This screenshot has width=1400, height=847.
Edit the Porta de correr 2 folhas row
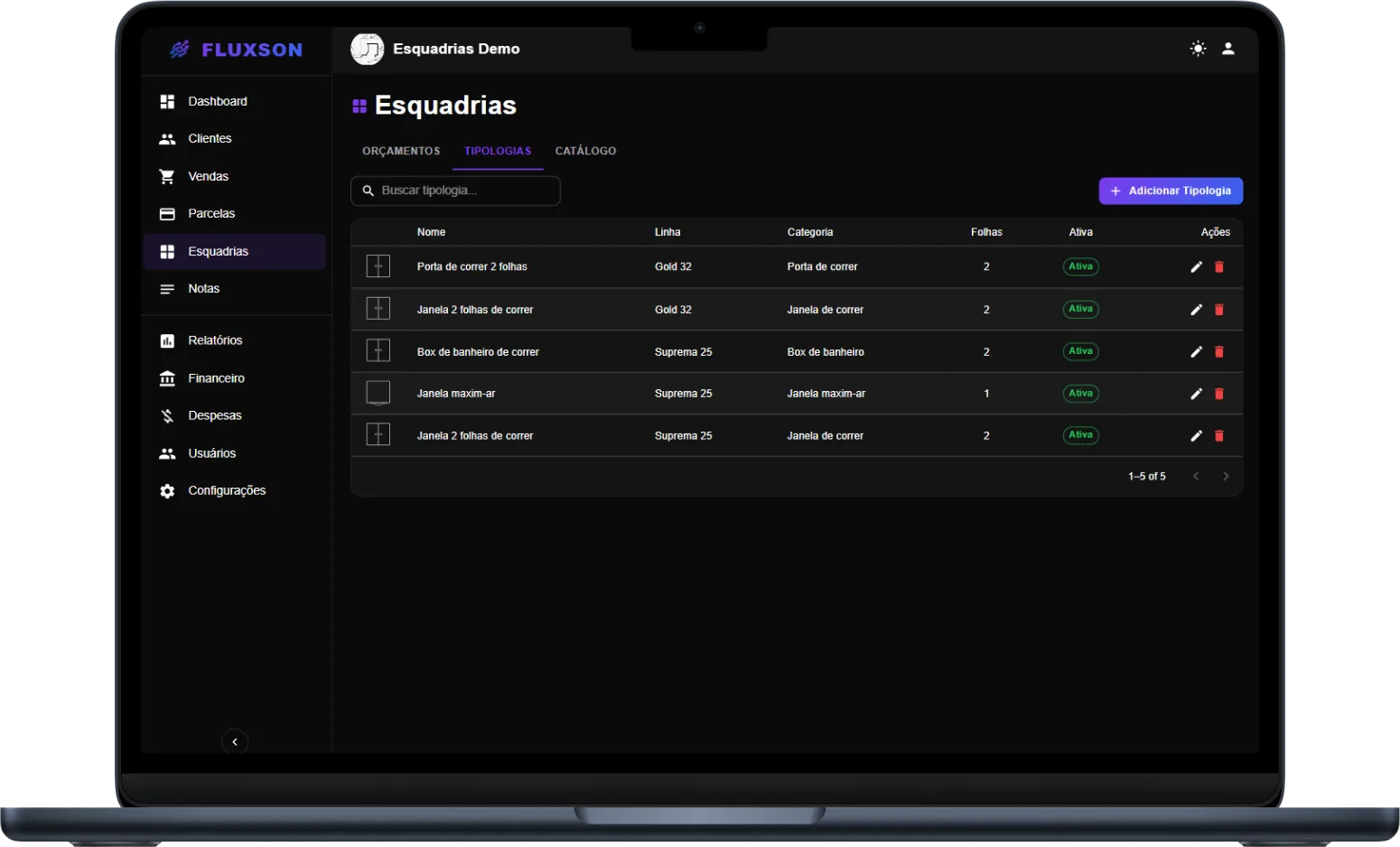[x=1196, y=267]
